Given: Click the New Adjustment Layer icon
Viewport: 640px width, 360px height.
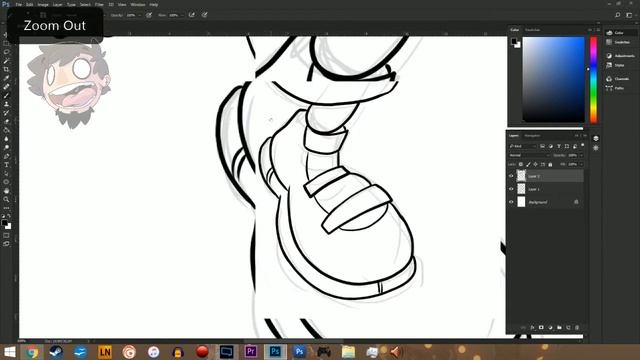Looking at the screenshot, I should 550,327.
